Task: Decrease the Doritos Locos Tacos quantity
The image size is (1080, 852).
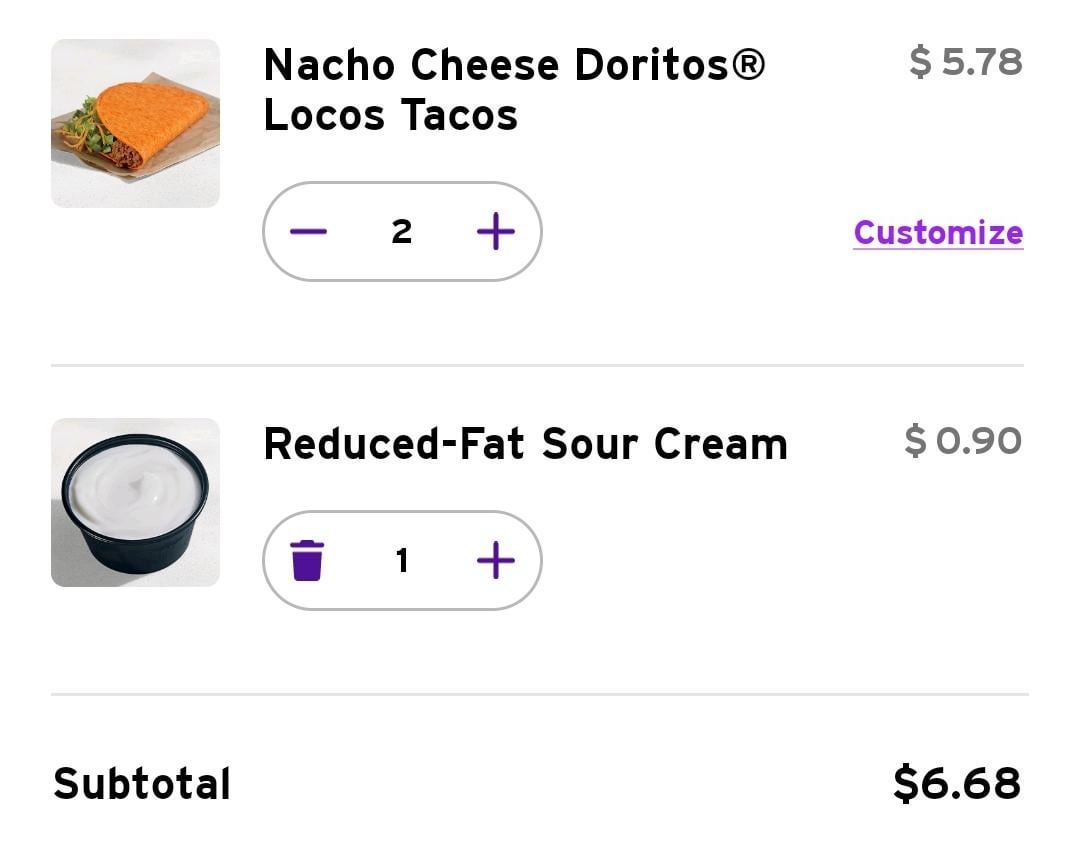Action: coord(308,232)
